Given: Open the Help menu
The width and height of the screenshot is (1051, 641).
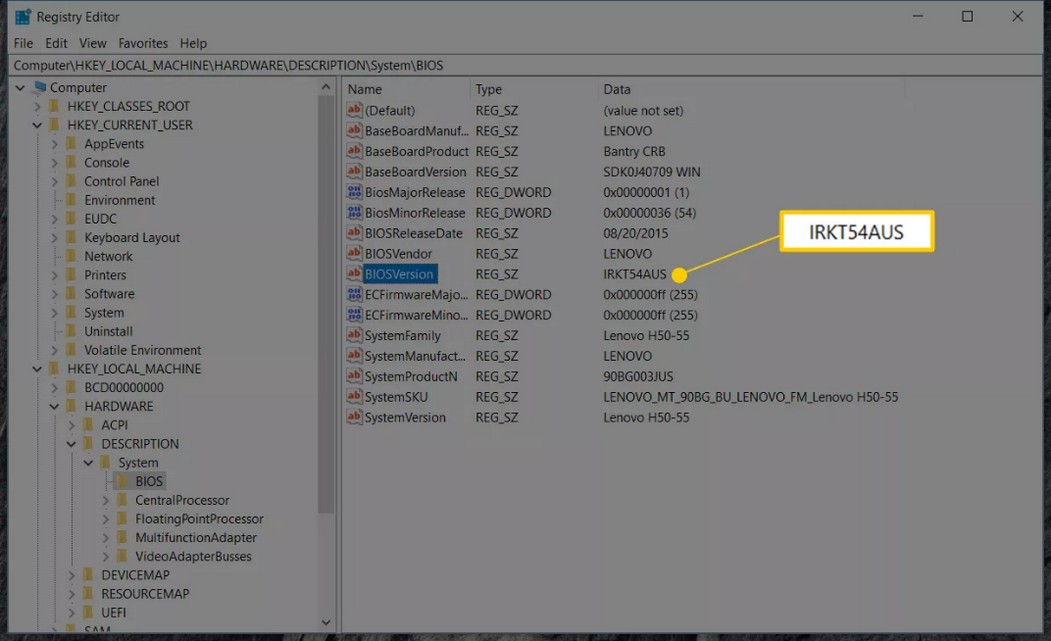Looking at the screenshot, I should click(193, 43).
